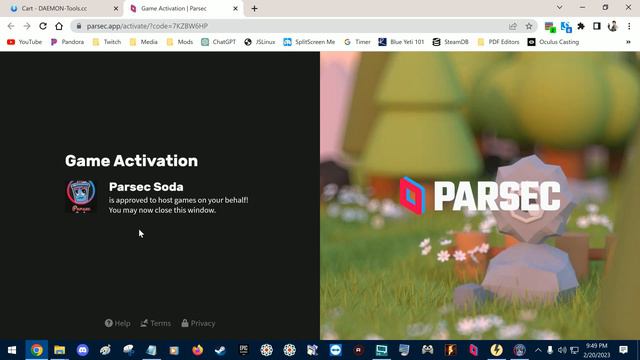
Task: Close the Cart - DAEMON-Tools.cc tab
Action: point(116,8)
